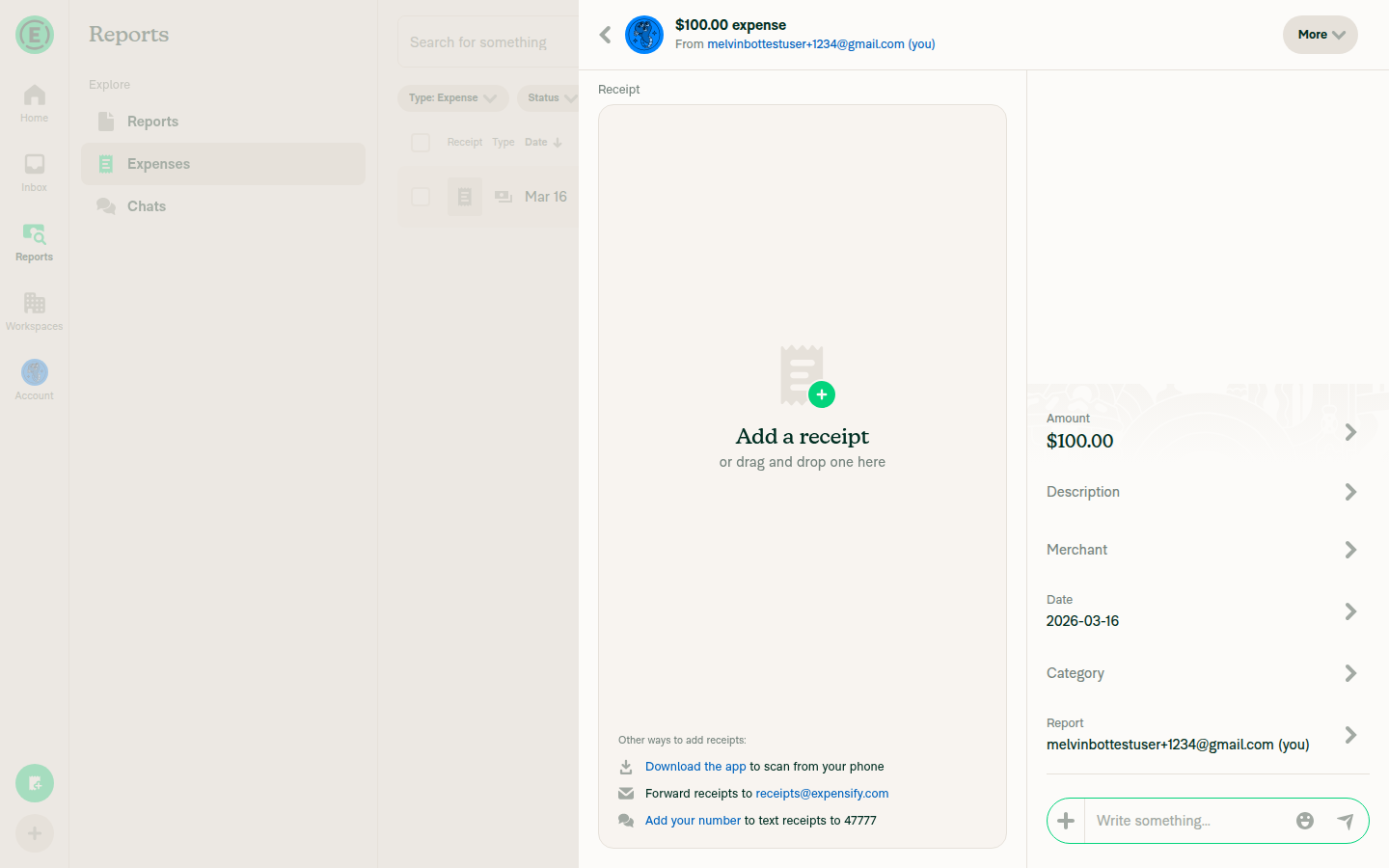Click the plus attachment icon beside the message field
Viewport: 1389px width, 868px height.
(x=1066, y=821)
